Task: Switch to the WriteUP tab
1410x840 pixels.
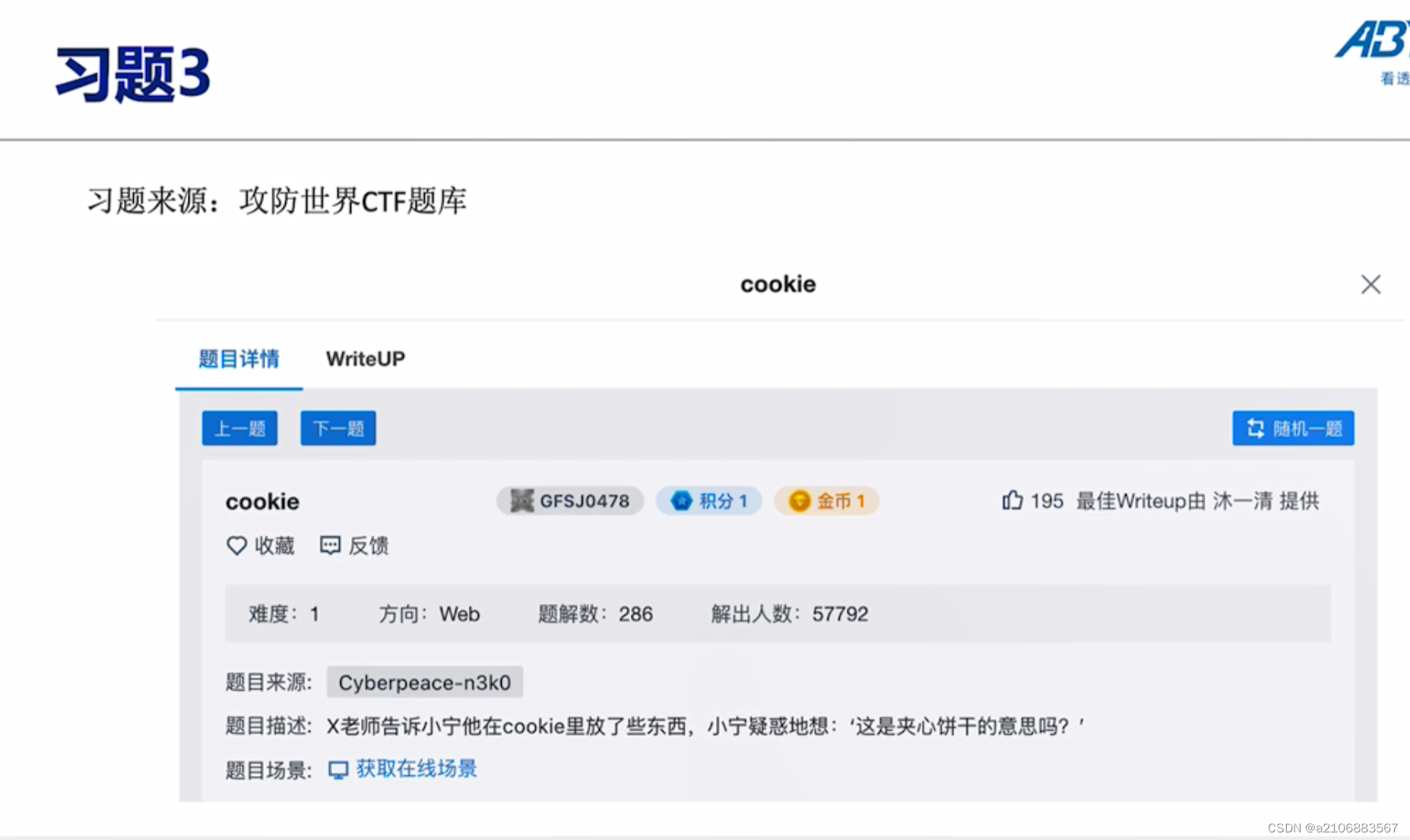Action: (x=366, y=359)
